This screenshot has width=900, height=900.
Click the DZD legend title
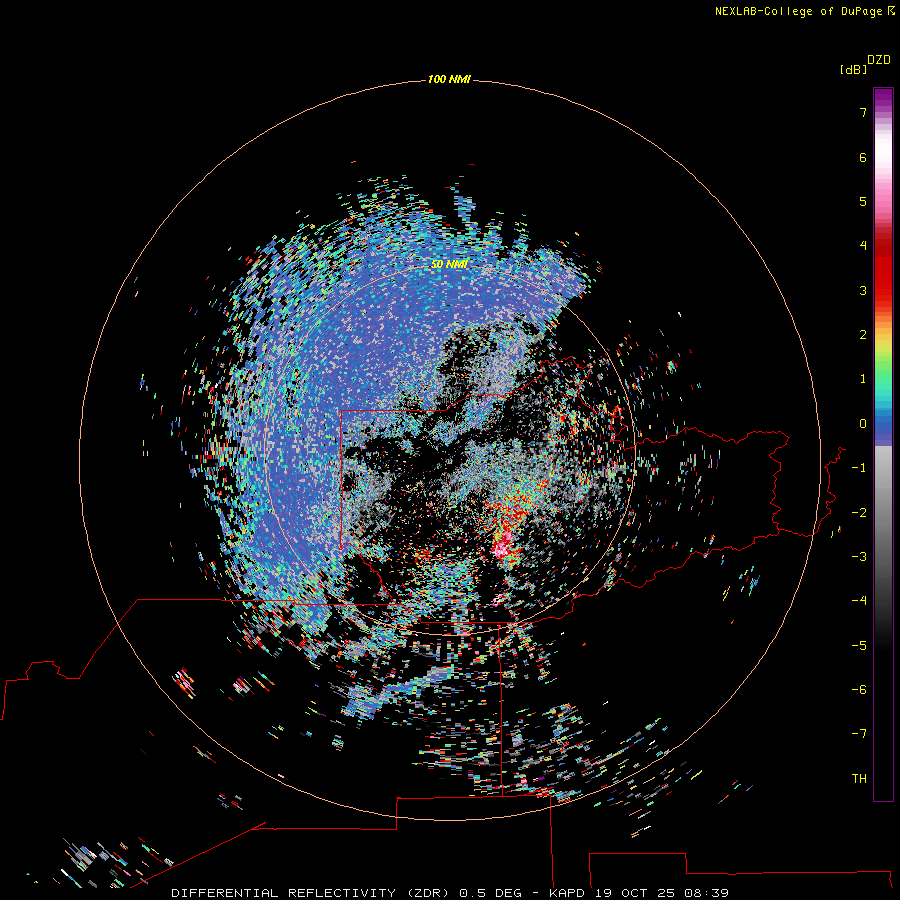[879, 60]
